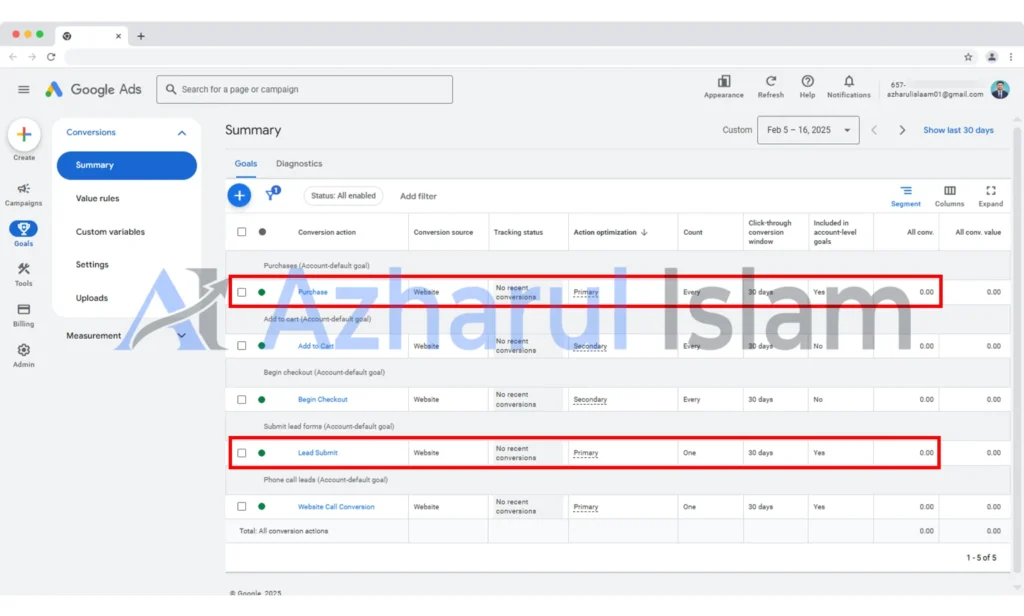
Task: Add a new conversion action with blue plus
Action: point(239,195)
